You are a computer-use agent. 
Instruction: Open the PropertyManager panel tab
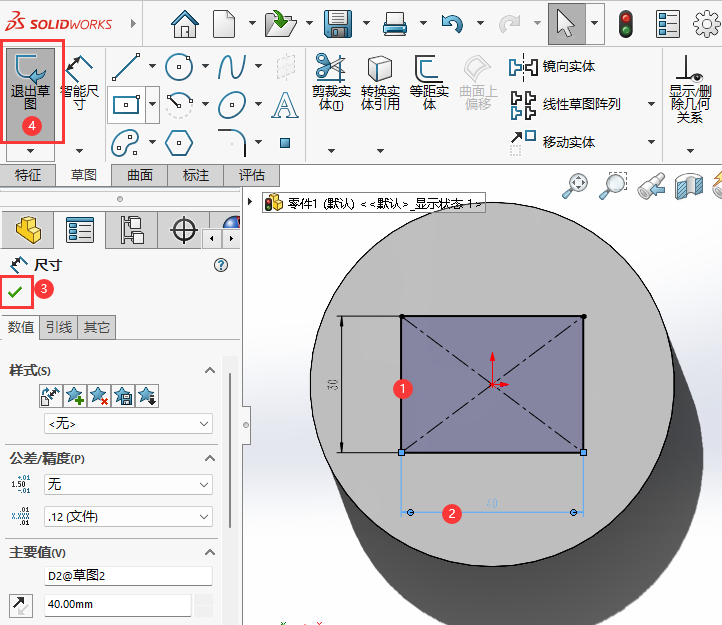tap(79, 231)
